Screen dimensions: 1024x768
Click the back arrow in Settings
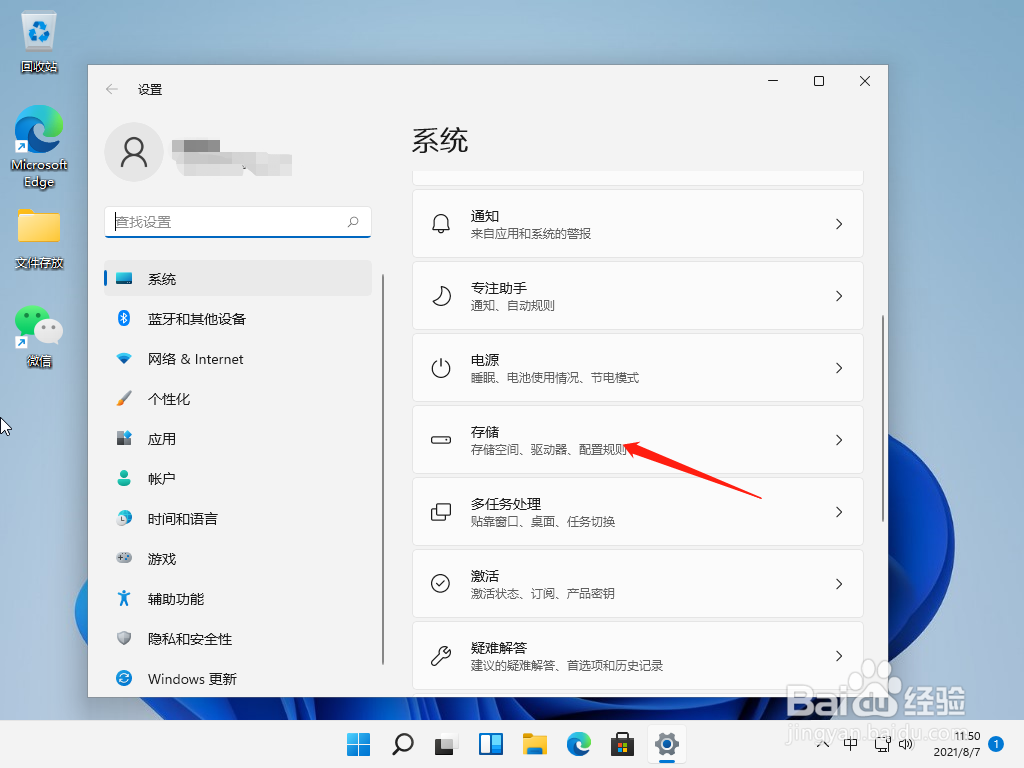coord(112,89)
